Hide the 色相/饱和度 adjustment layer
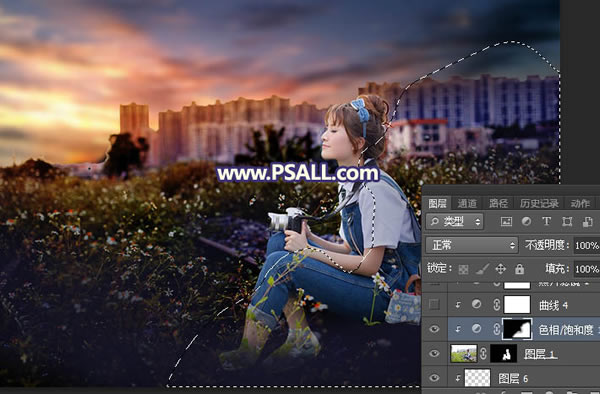 (434, 329)
